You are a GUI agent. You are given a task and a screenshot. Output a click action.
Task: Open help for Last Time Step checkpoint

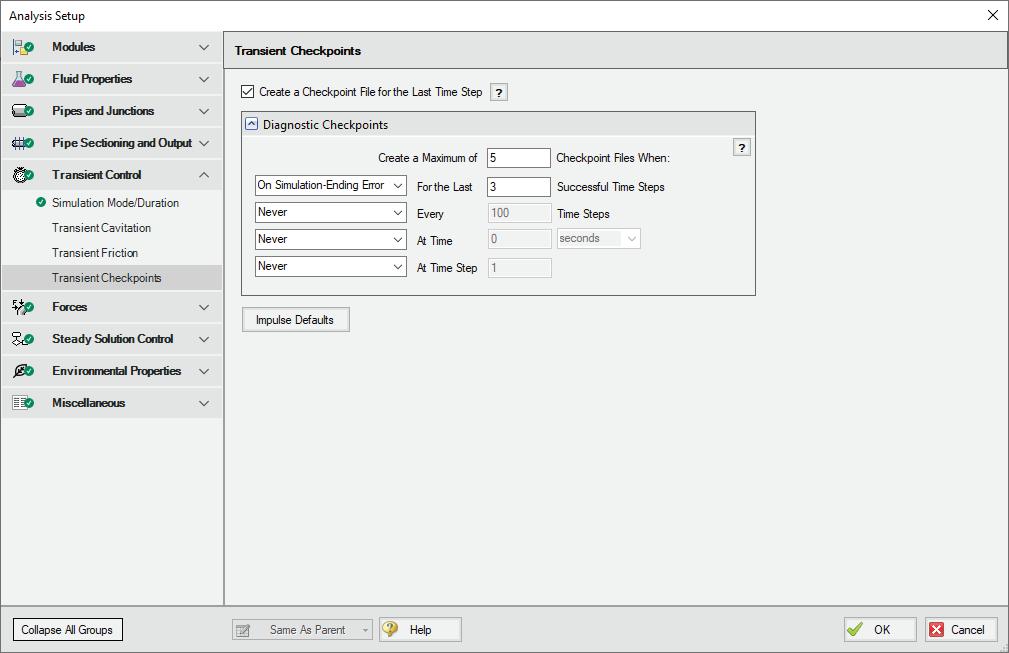pos(499,92)
